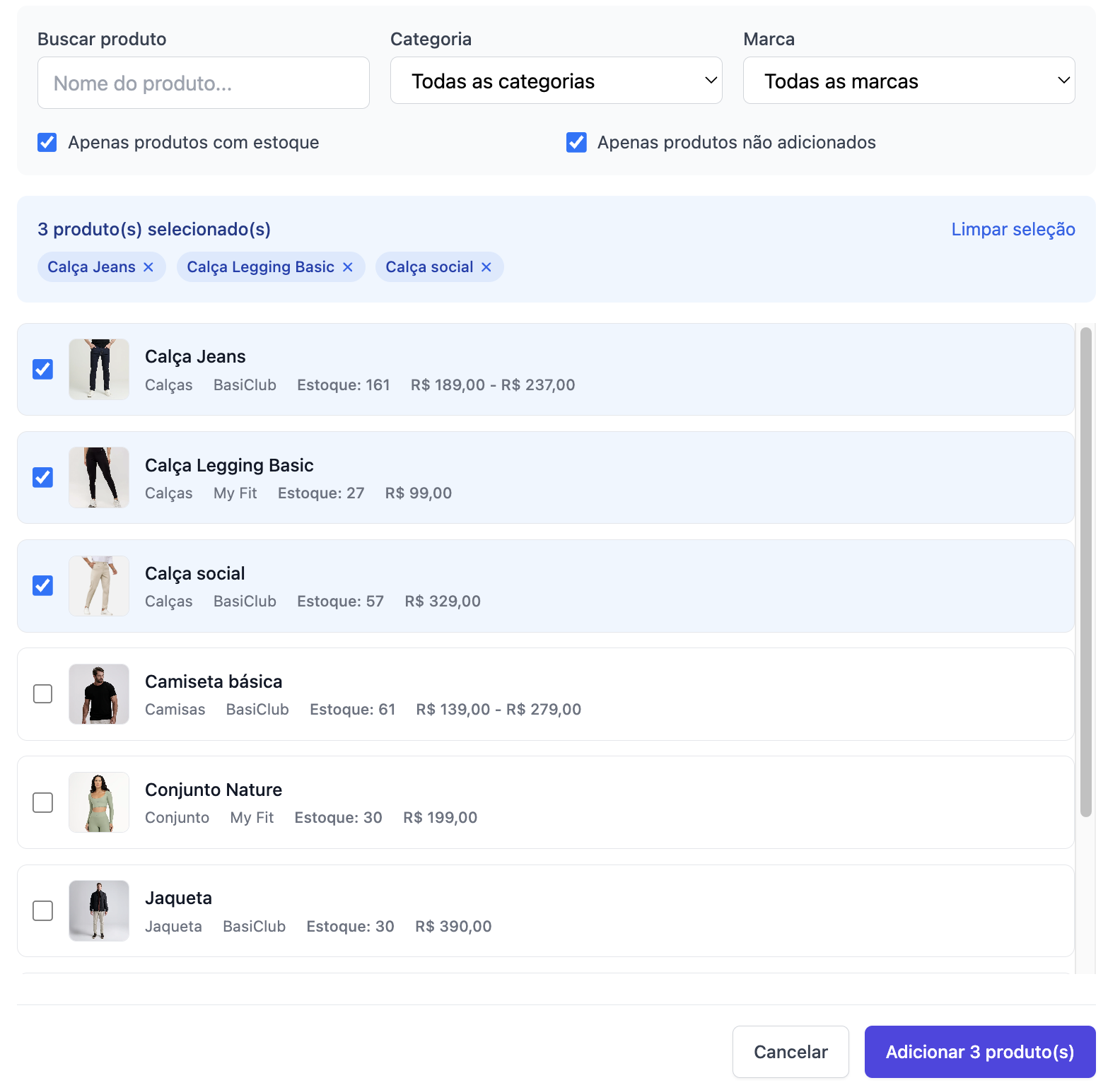The height and width of the screenshot is (1090, 1120).
Task: Click the Calça Legging Basic product image
Action: pyautogui.click(x=99, y=478)
